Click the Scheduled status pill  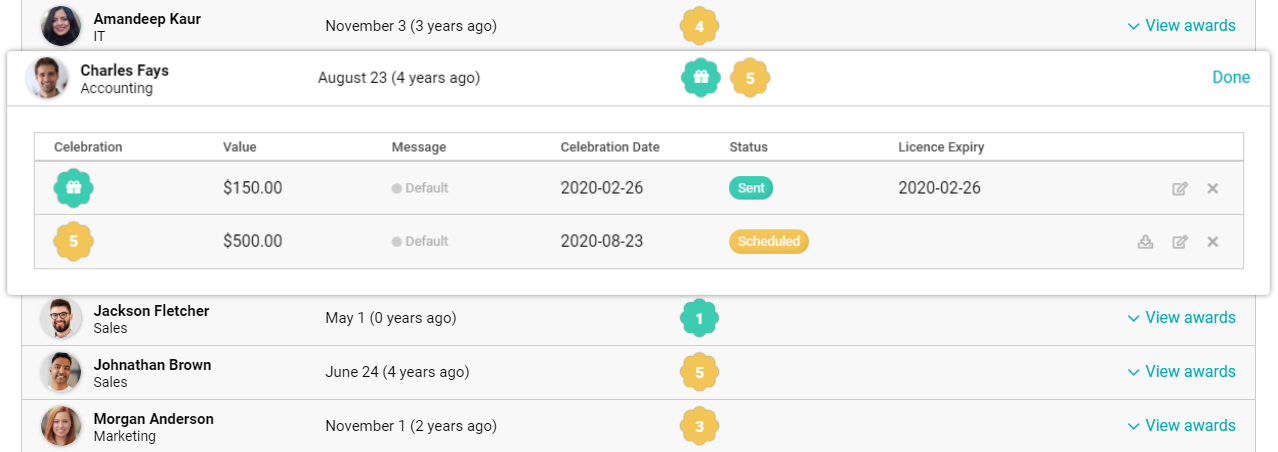click(x=768, y=241)
